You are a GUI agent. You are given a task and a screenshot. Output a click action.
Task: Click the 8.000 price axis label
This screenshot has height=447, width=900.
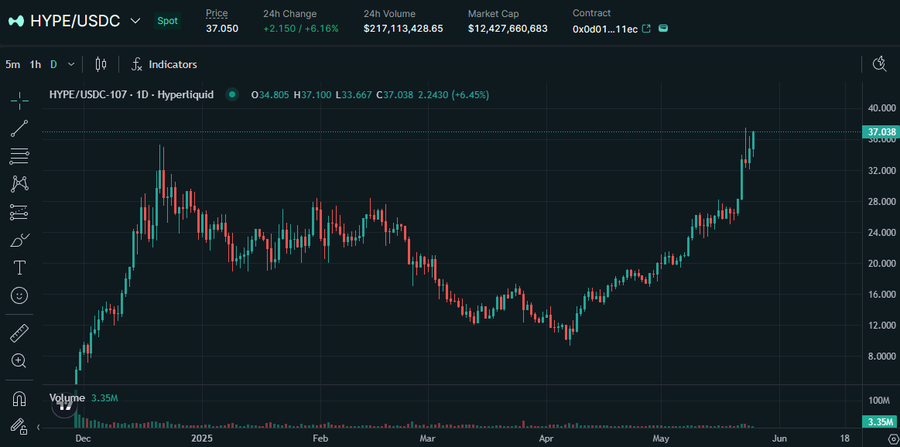click(883, 356)
